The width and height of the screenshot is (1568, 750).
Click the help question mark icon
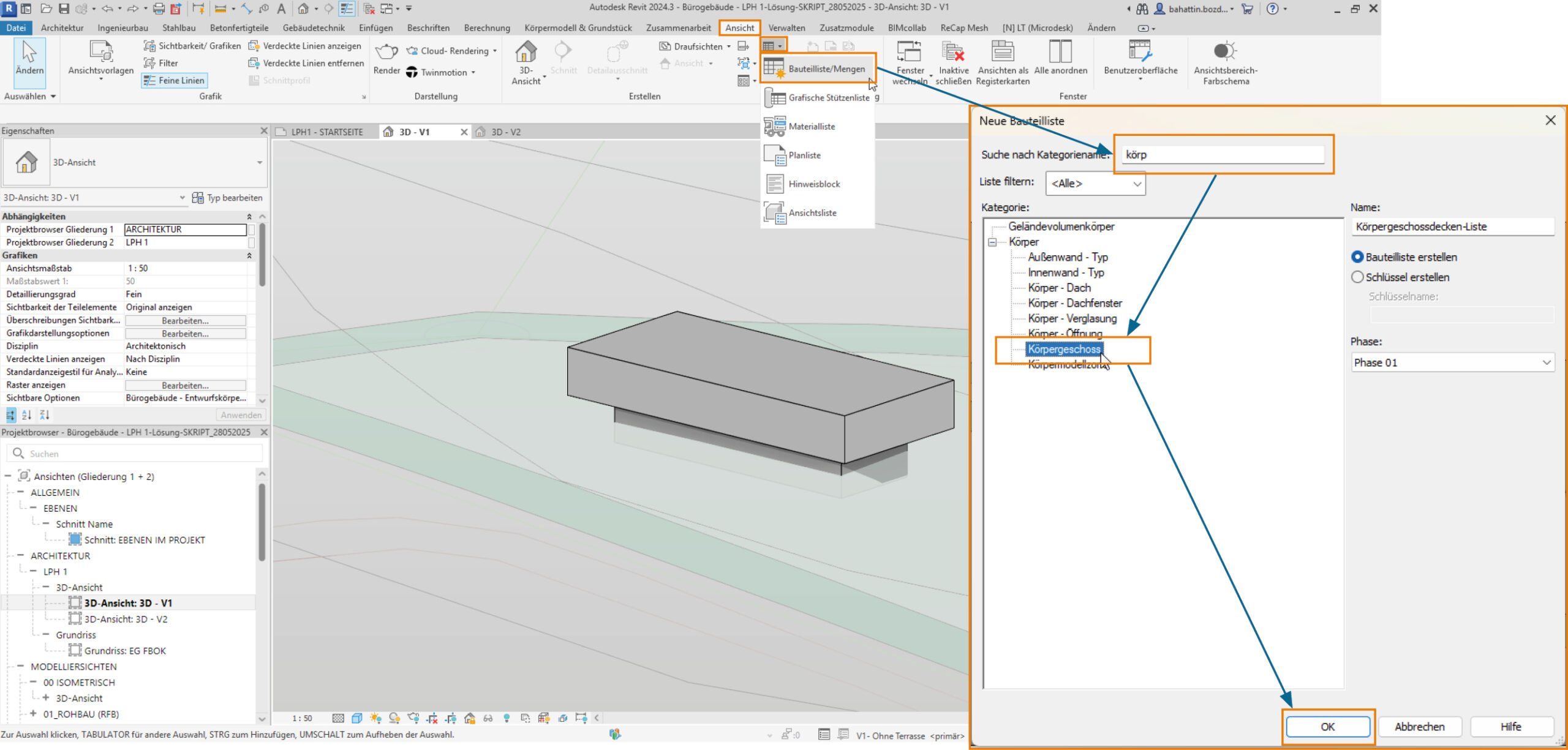pyautogui.click(x=1272, y=9)
